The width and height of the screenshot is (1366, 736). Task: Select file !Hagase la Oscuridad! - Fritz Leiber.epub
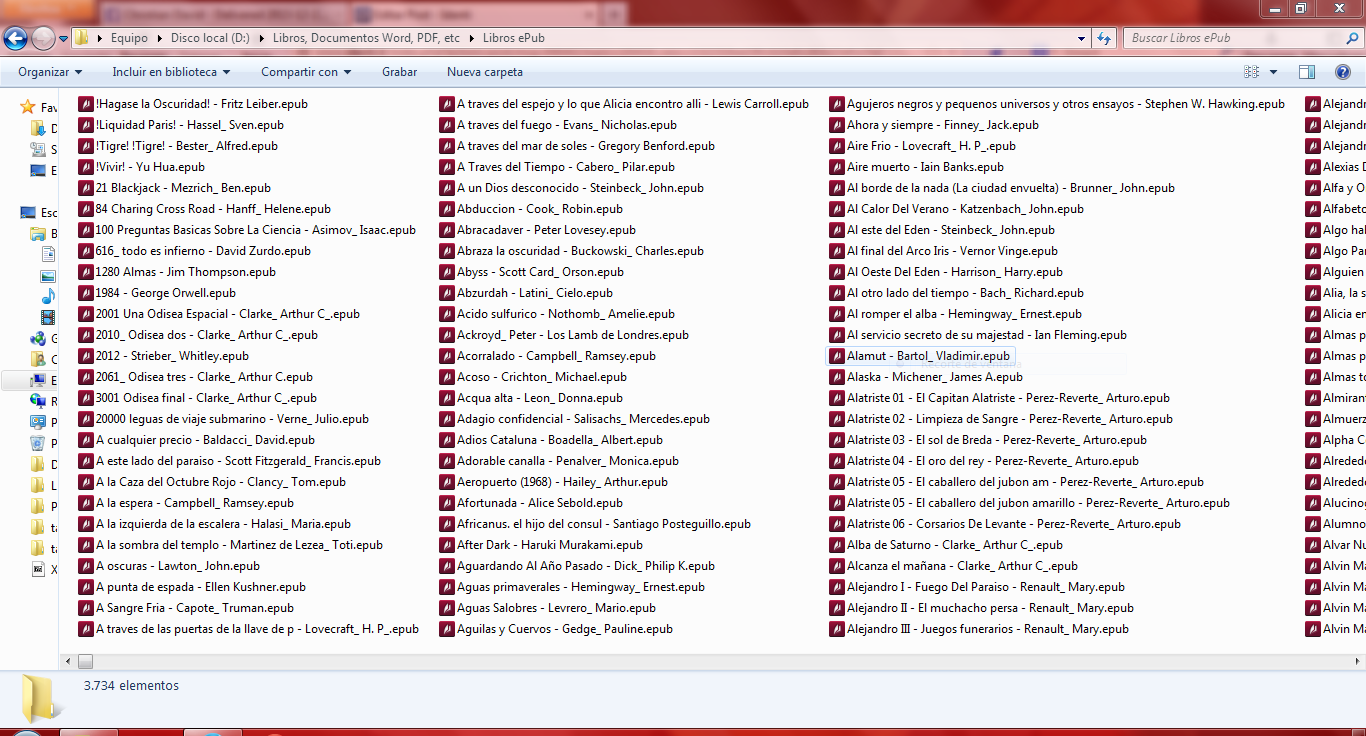194,104
